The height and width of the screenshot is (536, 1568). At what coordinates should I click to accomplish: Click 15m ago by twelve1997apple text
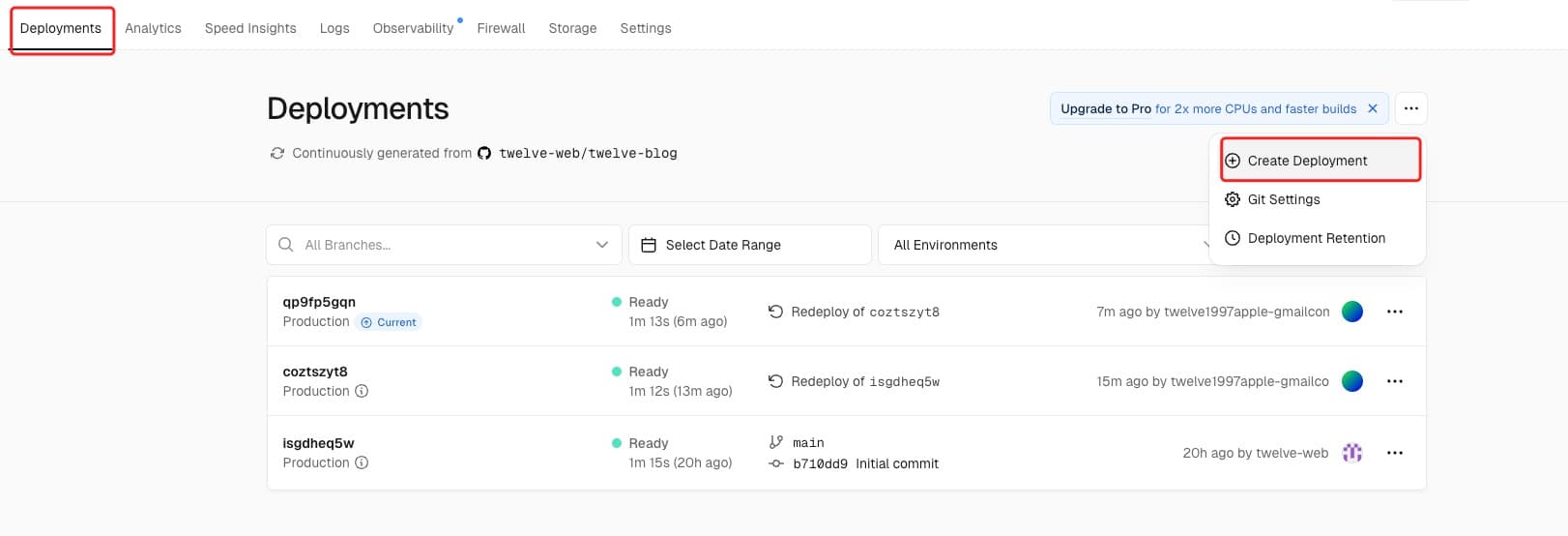click(1213, 381)
